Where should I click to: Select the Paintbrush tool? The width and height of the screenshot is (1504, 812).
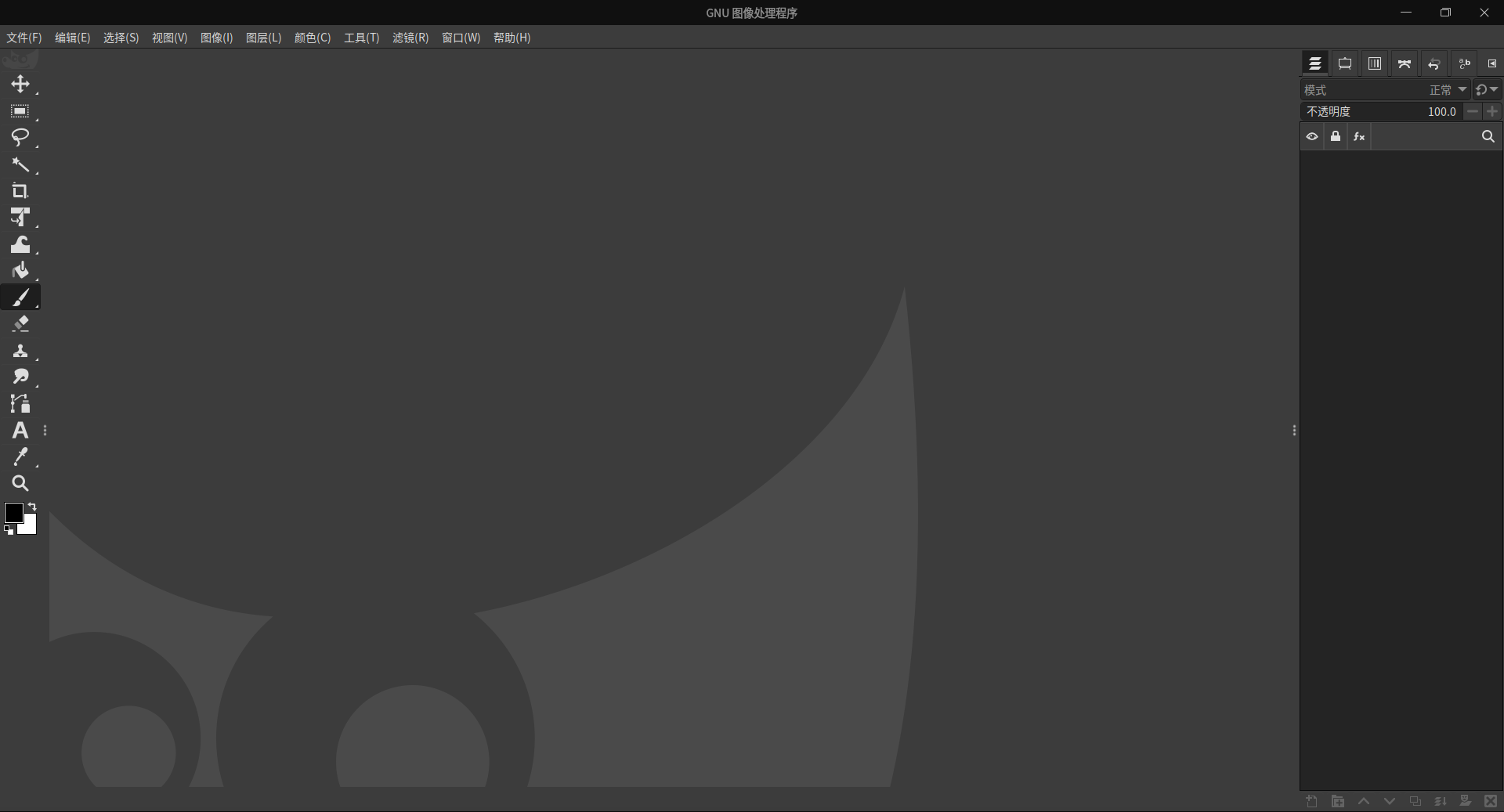click(20, 298)
